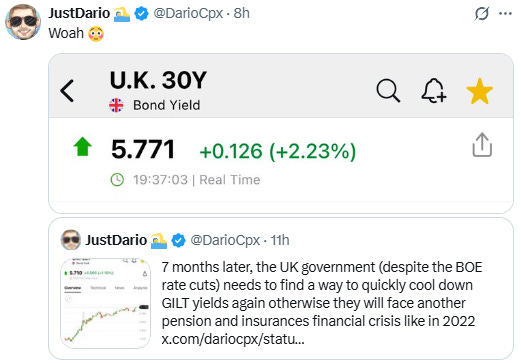
Task: Tap the add alert bell icon
Action: pos(433,90)
